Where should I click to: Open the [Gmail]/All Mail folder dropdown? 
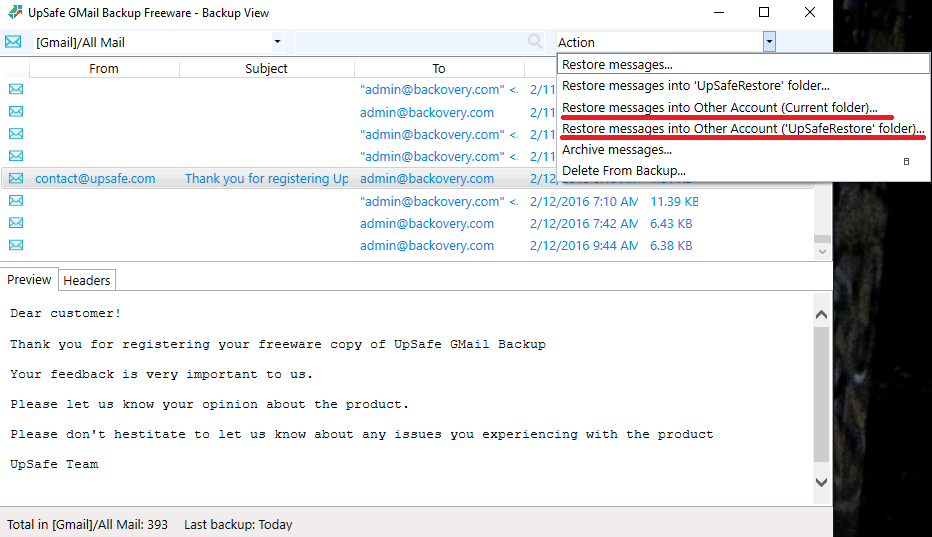point(277,42)
